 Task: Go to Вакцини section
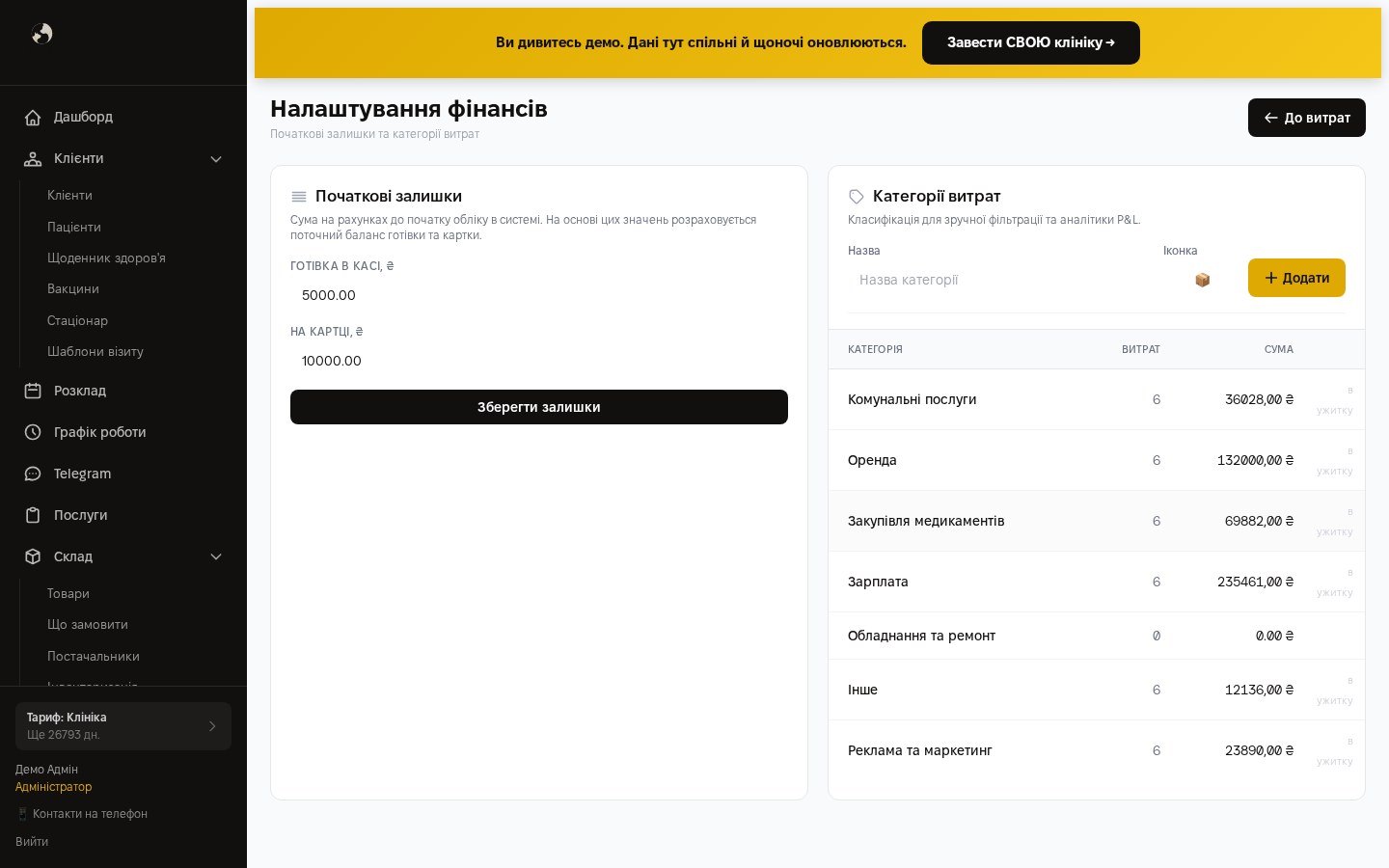pos(73,288)
